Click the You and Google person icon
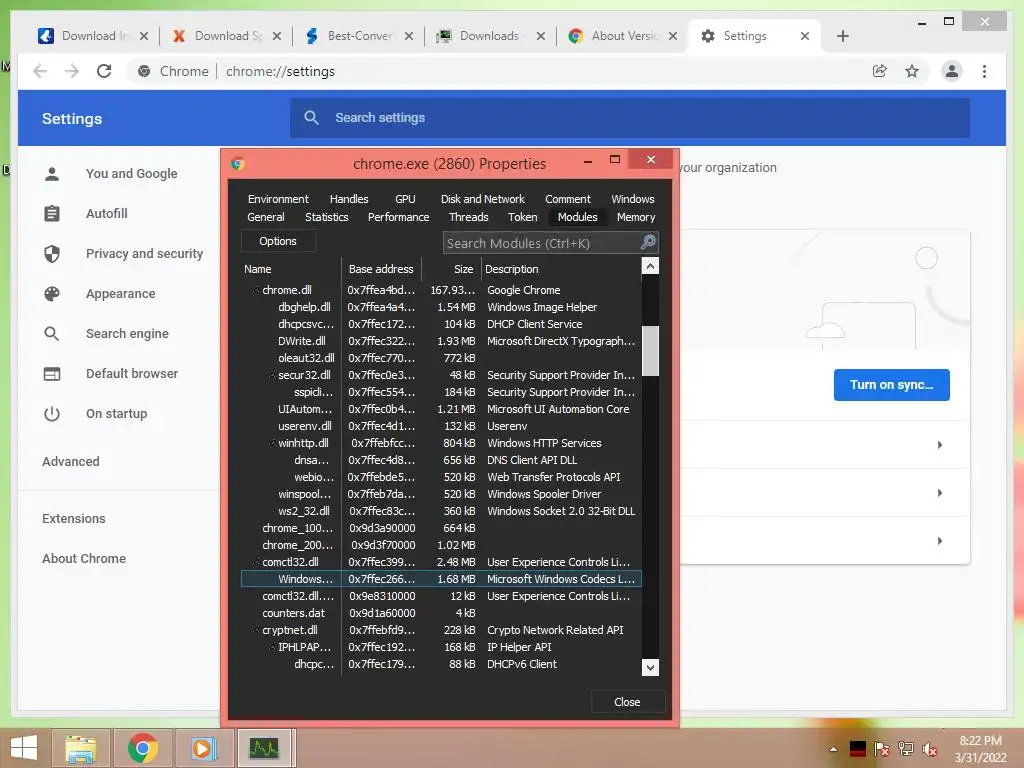The width and height of the screenshot is (1024, 768). coord(52,174)
